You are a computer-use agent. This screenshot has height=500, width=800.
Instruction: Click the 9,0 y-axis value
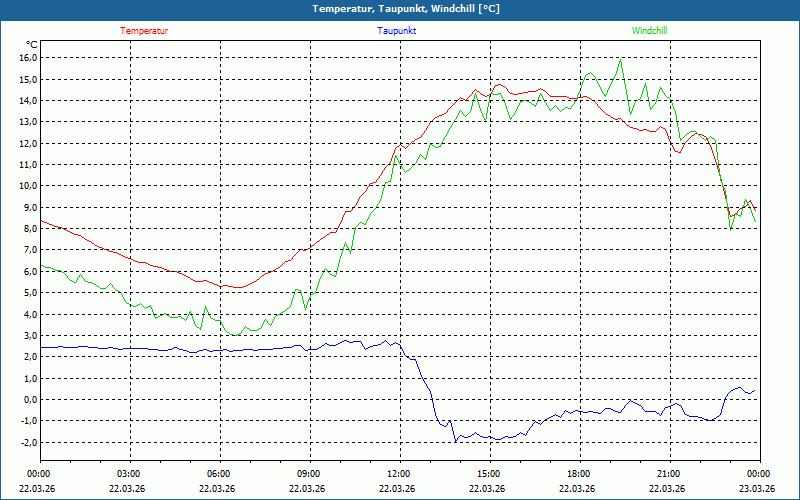coord(31,207)
